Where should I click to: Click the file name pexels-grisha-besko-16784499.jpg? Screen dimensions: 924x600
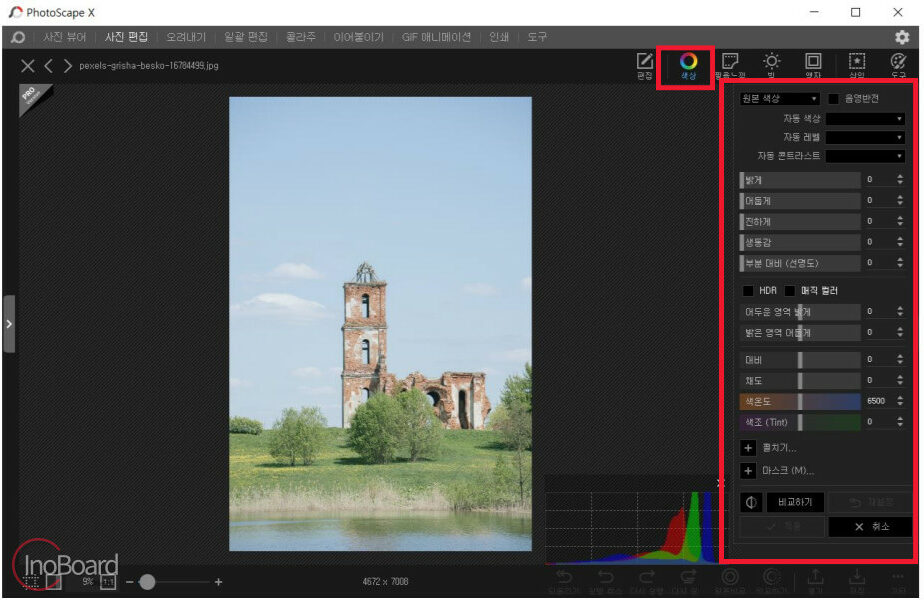[148, 65]
